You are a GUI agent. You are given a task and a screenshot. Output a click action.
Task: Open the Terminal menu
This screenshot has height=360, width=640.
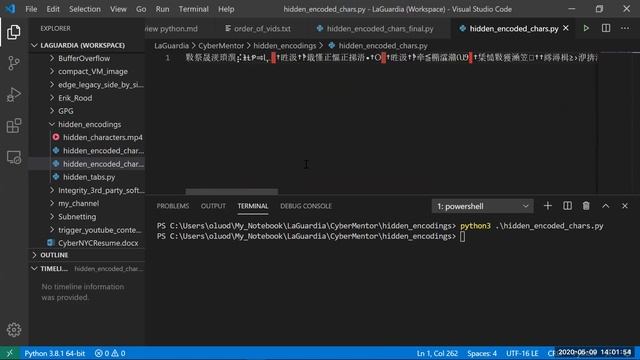[x=193, y=9]
